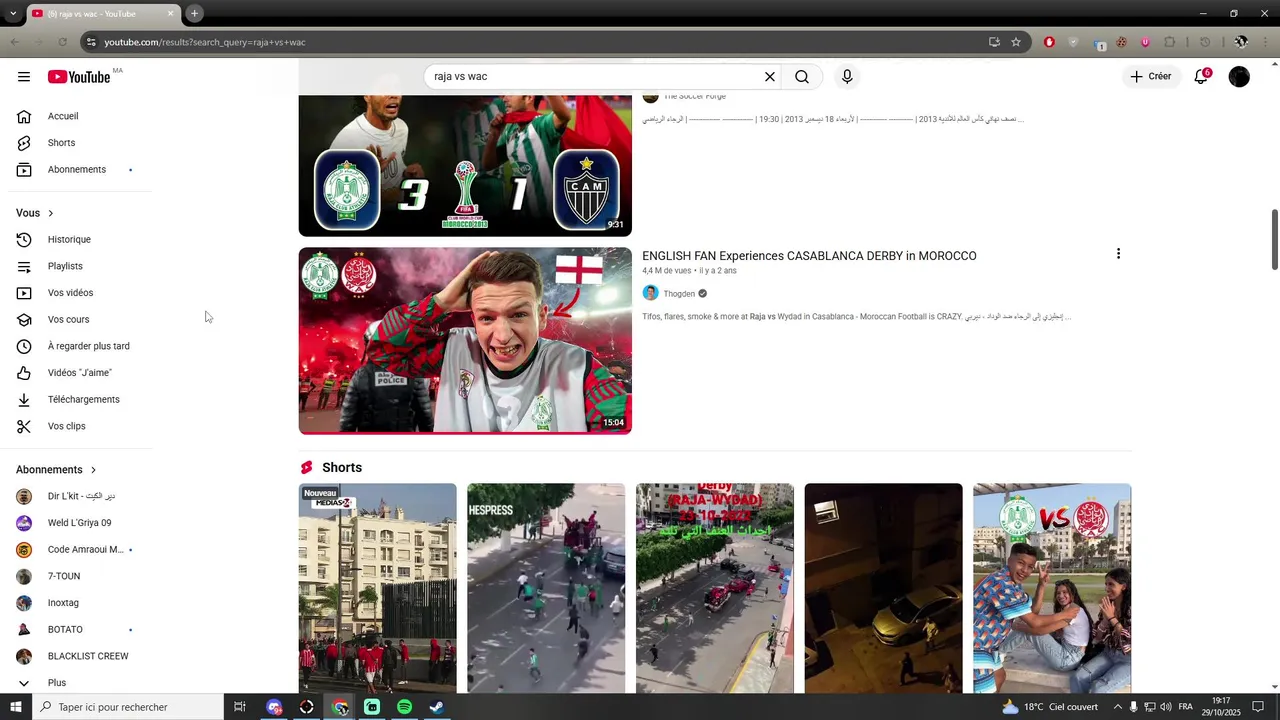Open the Windows Start menu
This screenshot has height=720, width=1280.
pos(16,707)
